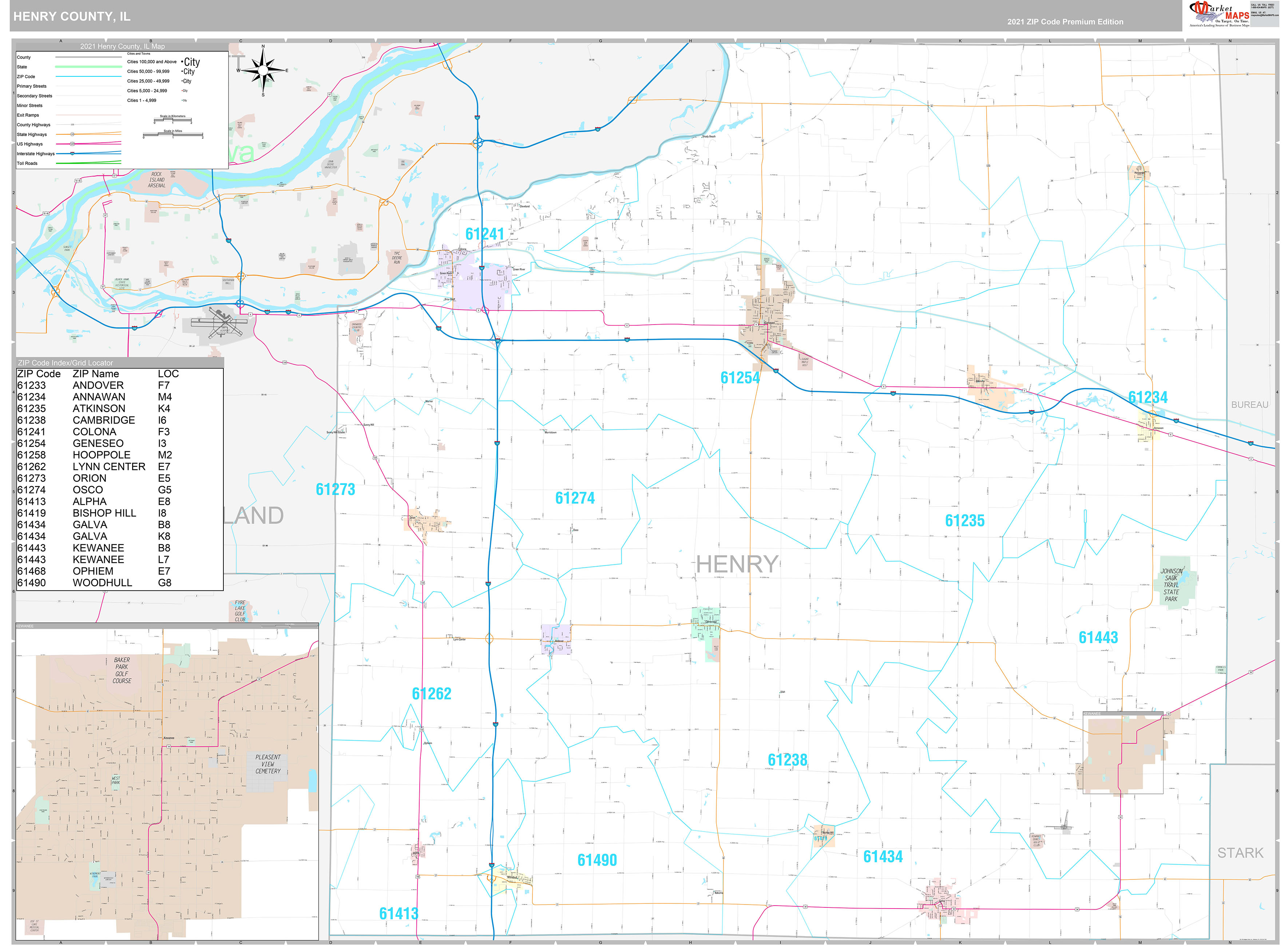Click the green State boundary color swatch

click(89, 67)
